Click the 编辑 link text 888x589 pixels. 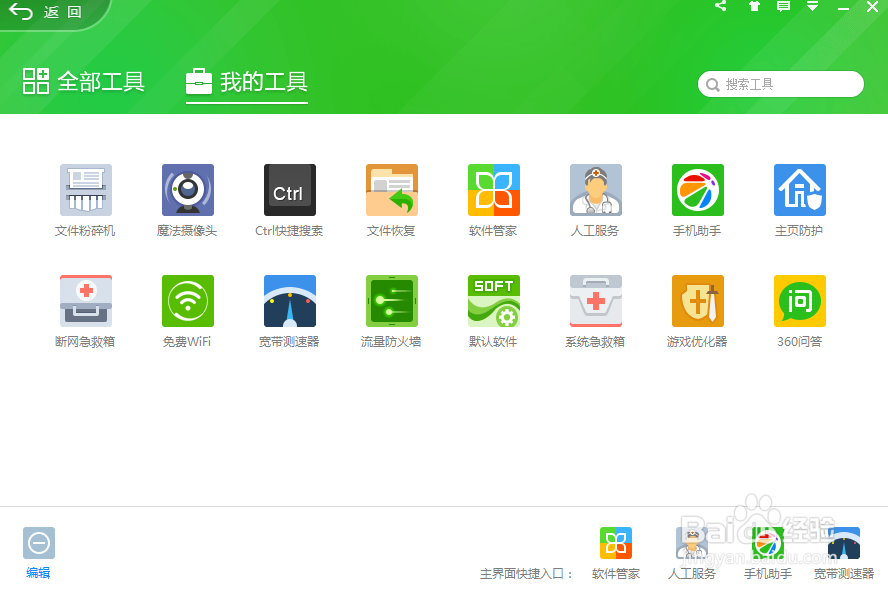click(x=38, y=573)
